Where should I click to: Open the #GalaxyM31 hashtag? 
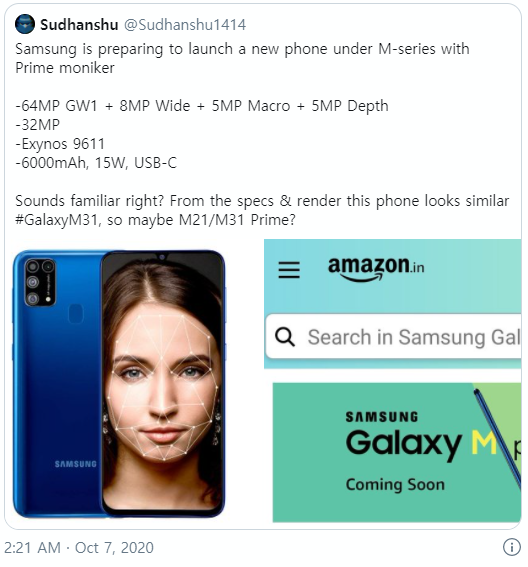coord(57,220)
